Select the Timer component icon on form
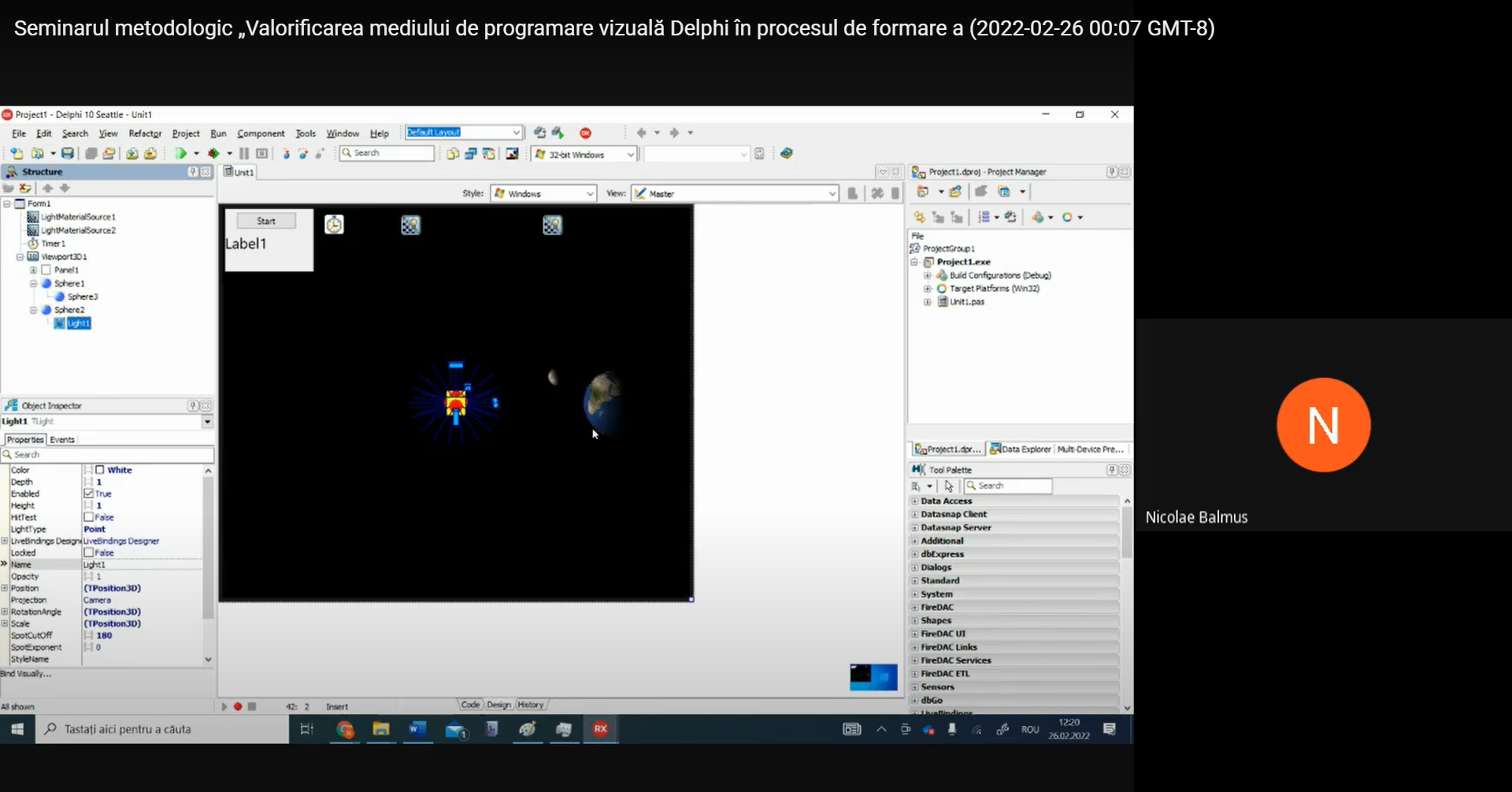The image size is (1512, 792). [x=334, y=225]
